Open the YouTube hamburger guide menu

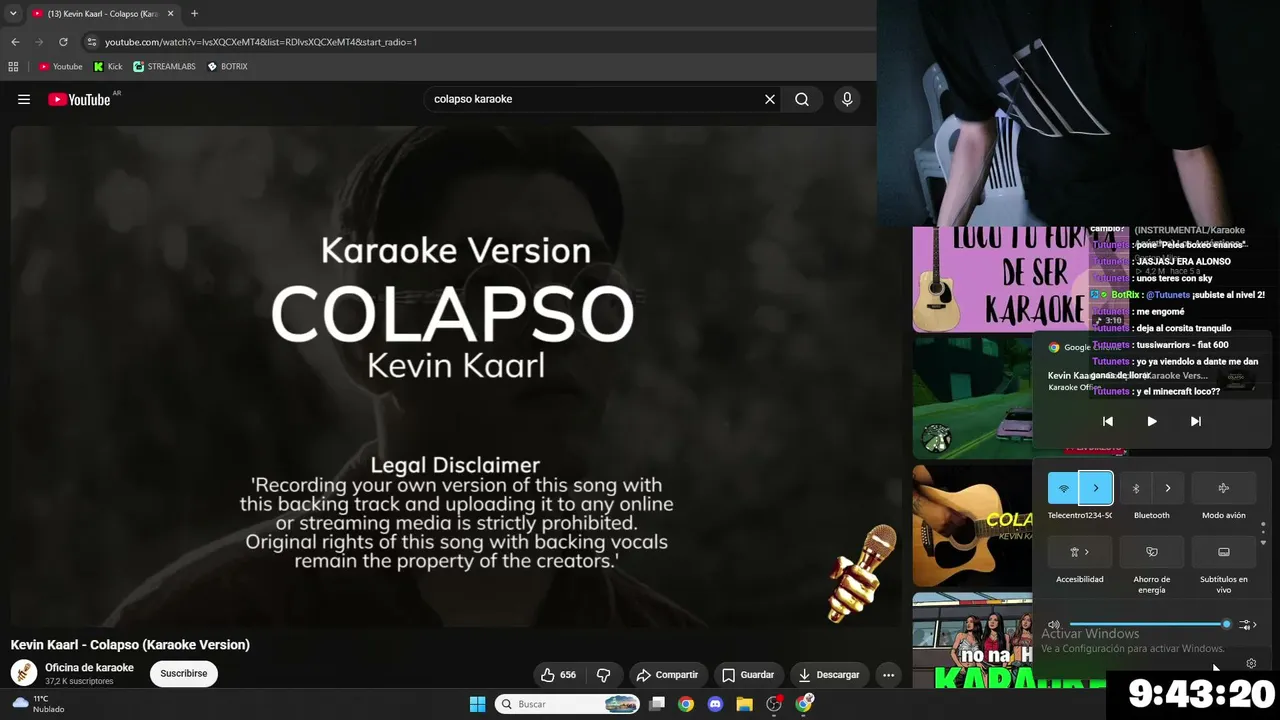24,99
